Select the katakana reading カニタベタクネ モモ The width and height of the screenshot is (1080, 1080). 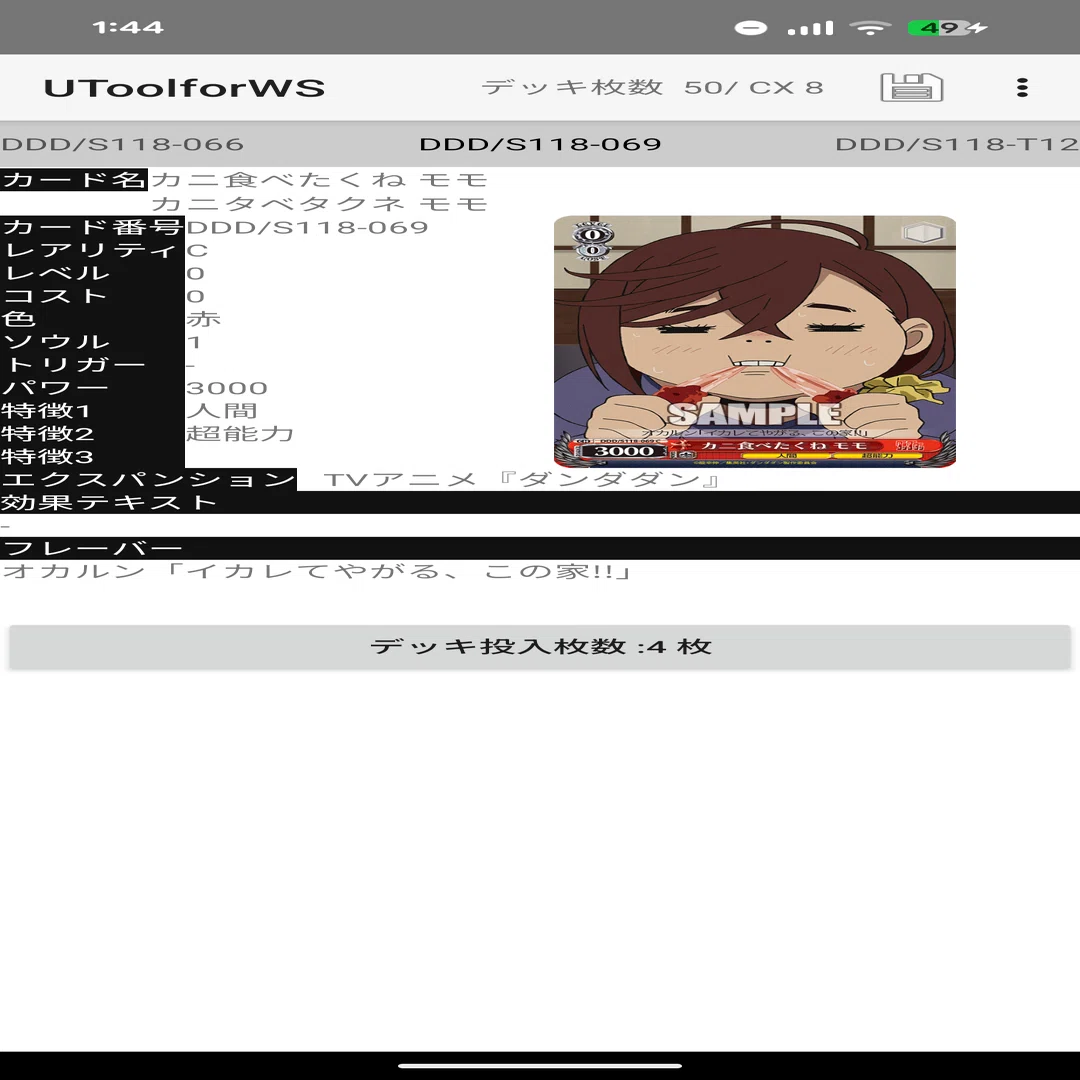pos(320,204)
